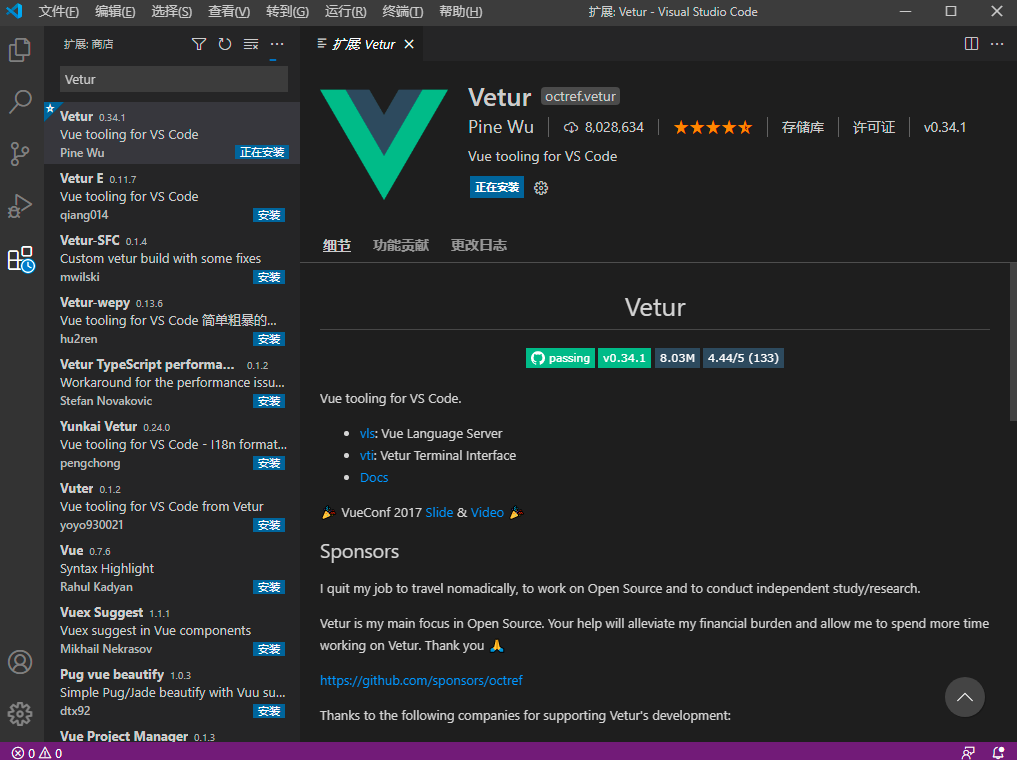Install Vue Syntax Highlight by Rahul Kadyan
Screen dimensions: 1017x760
[269, 588]
